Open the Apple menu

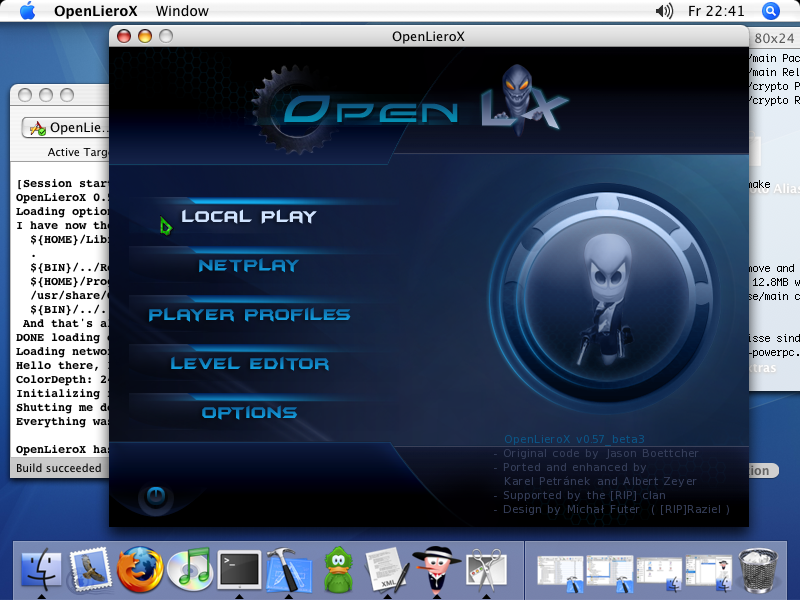click(28, 11)
